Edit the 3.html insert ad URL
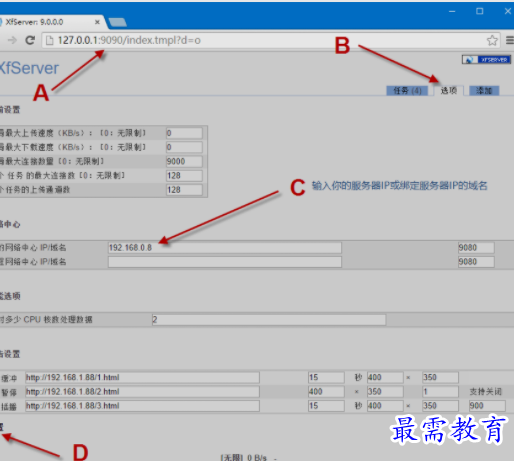514x461 pixels. (142, 406)
